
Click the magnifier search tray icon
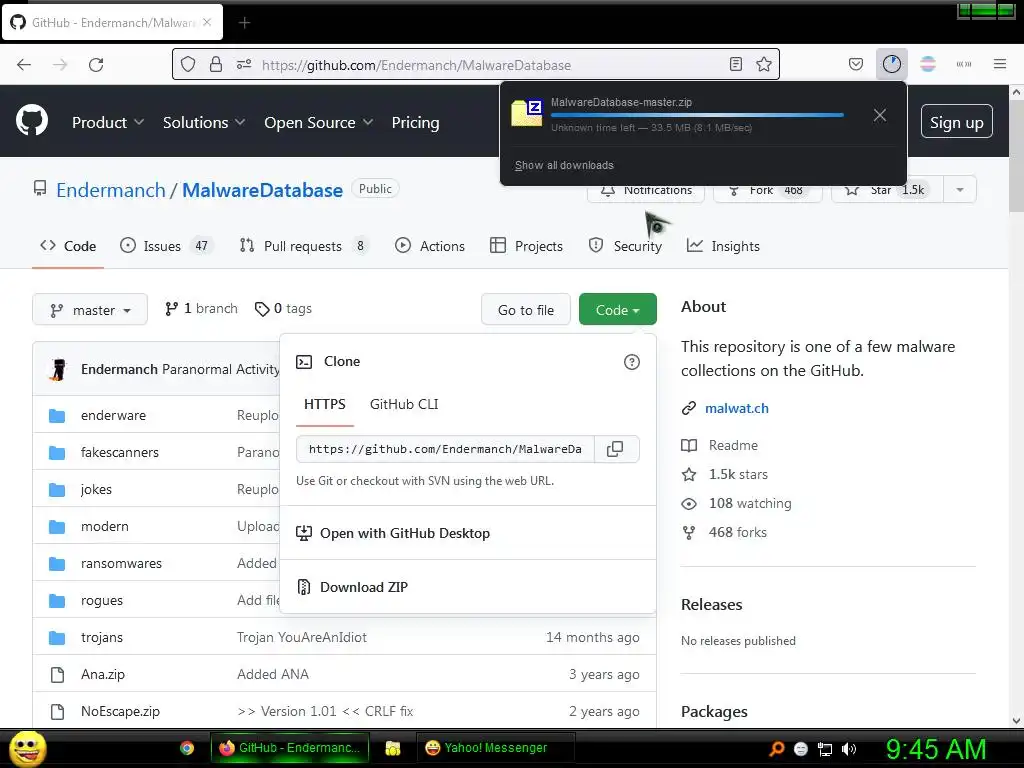[x=776, y=749]
